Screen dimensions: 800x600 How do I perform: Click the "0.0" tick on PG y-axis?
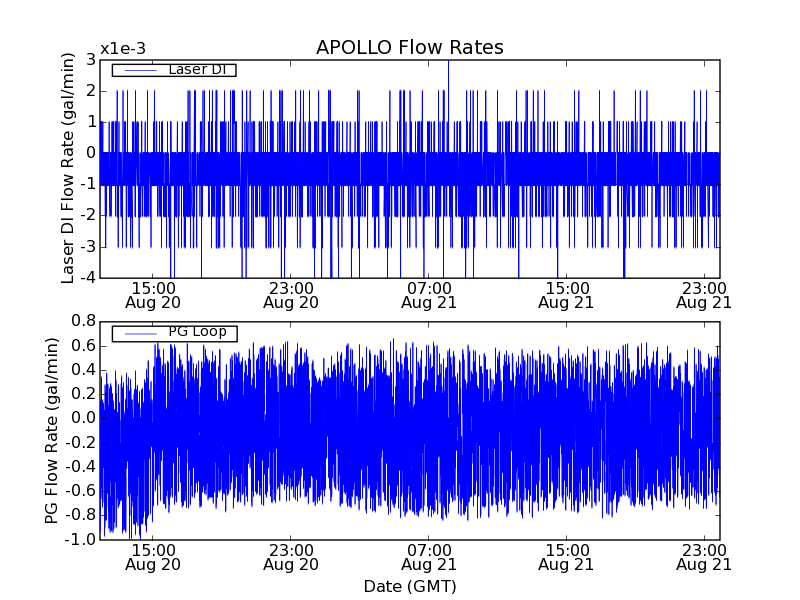[x=83, y=418]
